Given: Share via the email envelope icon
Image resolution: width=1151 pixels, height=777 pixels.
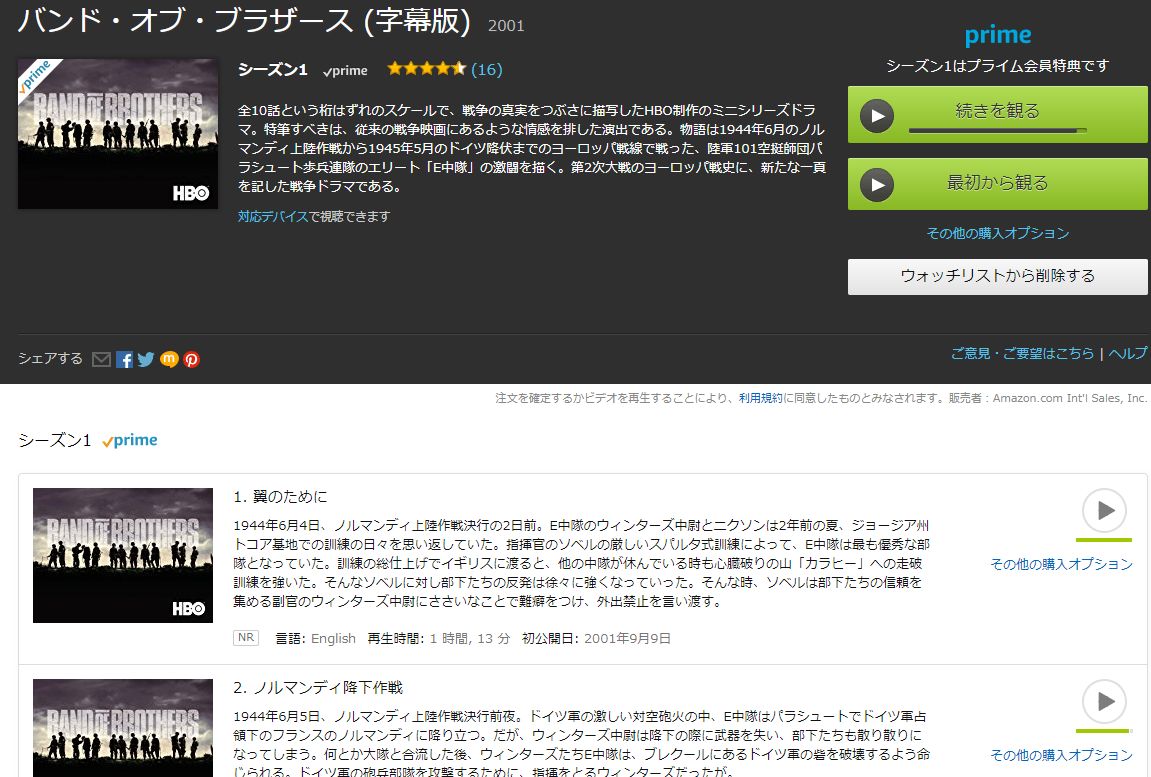Looking at the screenshot, I should point(101,360).
